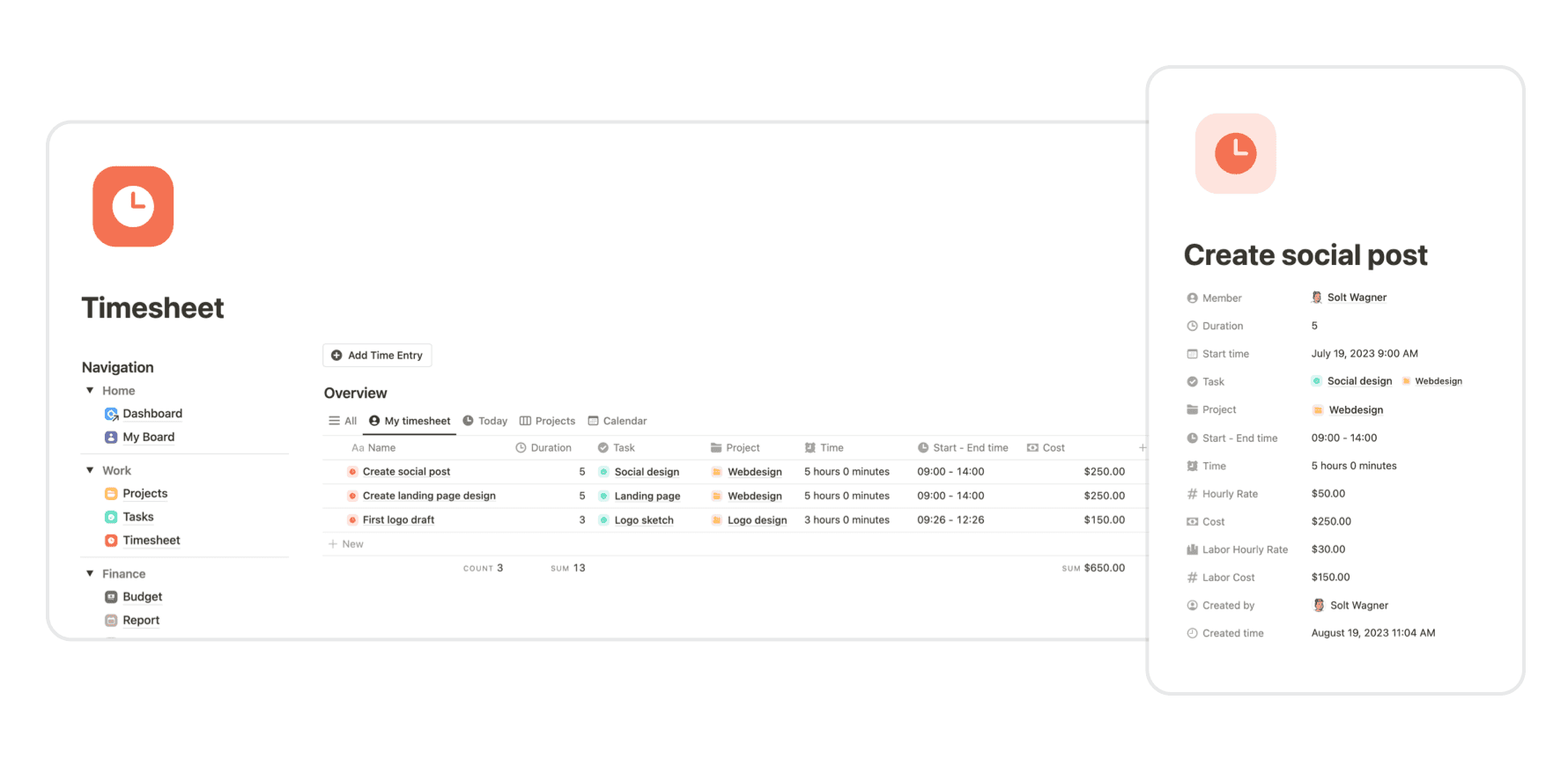Click the SUM $650.00 footer total
This screenshot has height=759, width=1568.
tap(1093, 569)
